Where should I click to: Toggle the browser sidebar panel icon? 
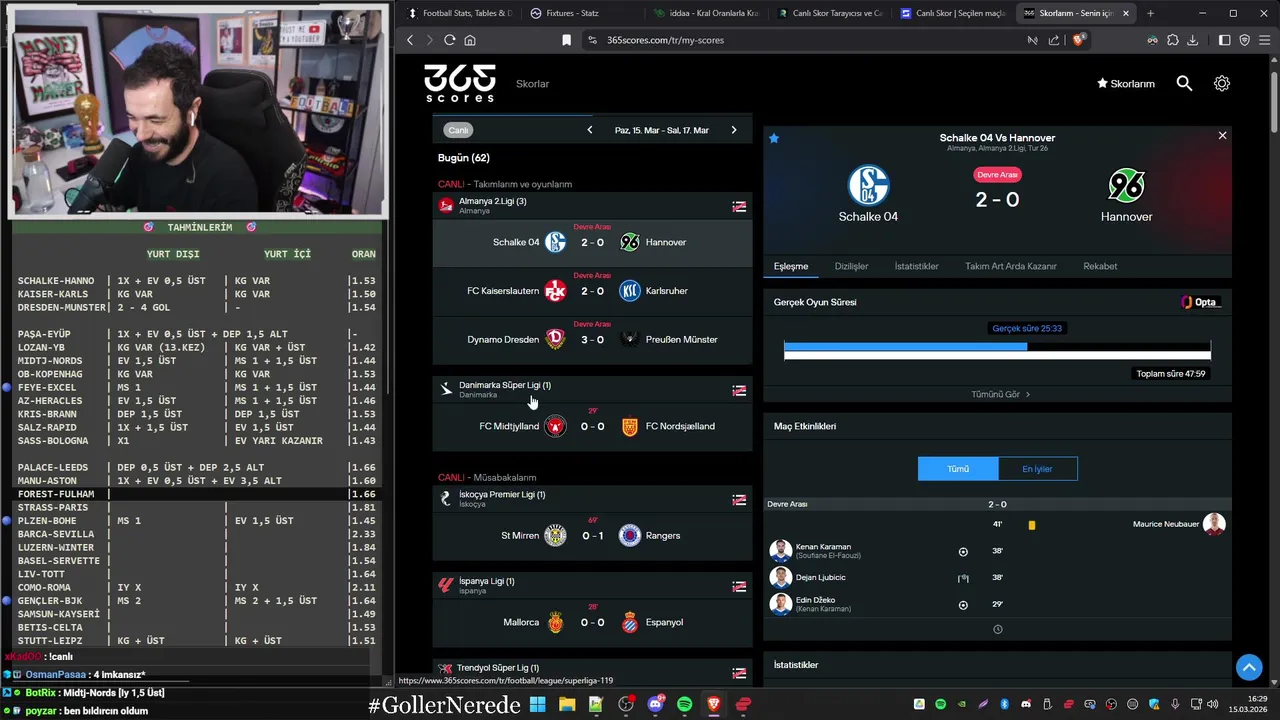click(x=1224, y=40)
